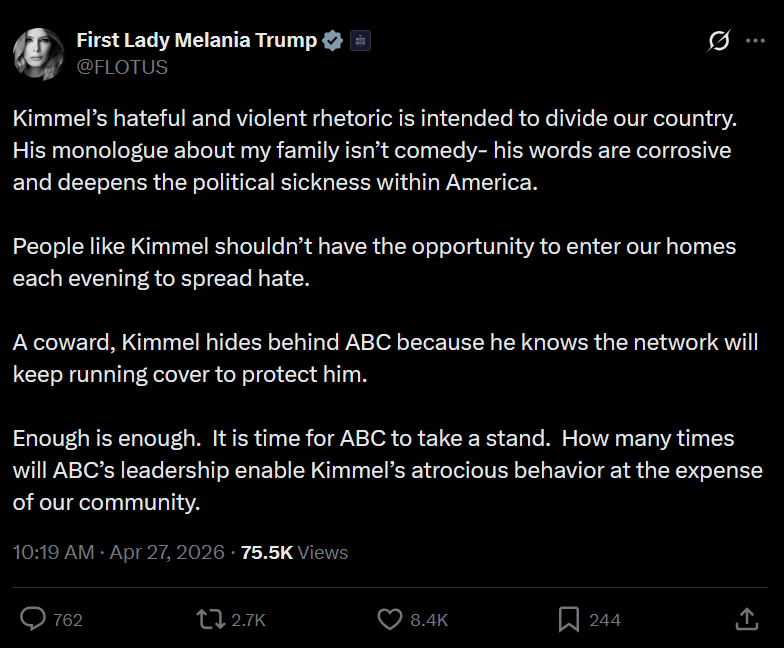The image size is (784, 648).
Task: Click the @FLOTUS handle
Action: (122, 67)
